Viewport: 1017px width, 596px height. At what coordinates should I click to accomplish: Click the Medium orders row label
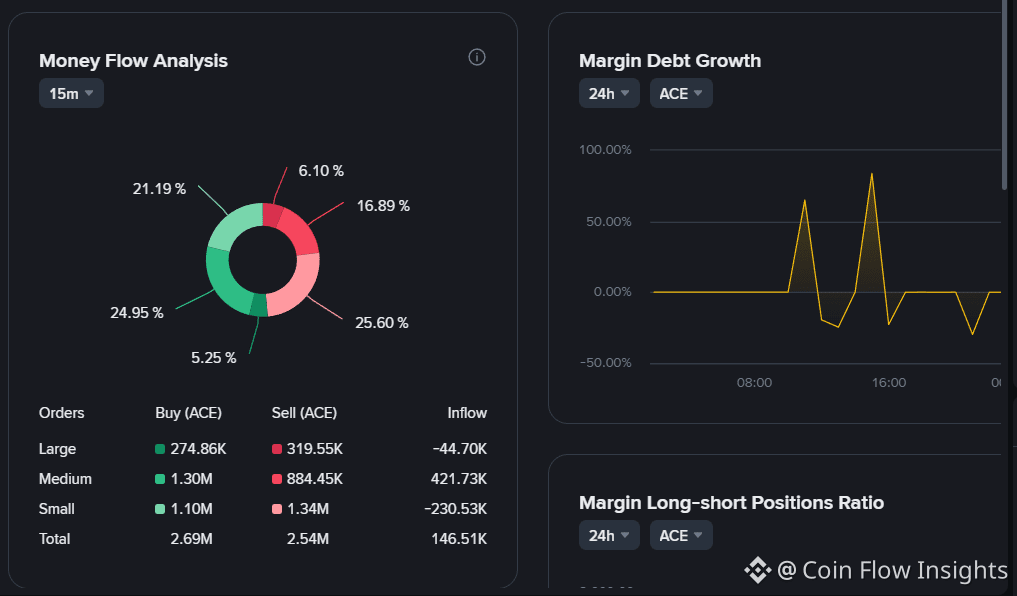(66, 479)
